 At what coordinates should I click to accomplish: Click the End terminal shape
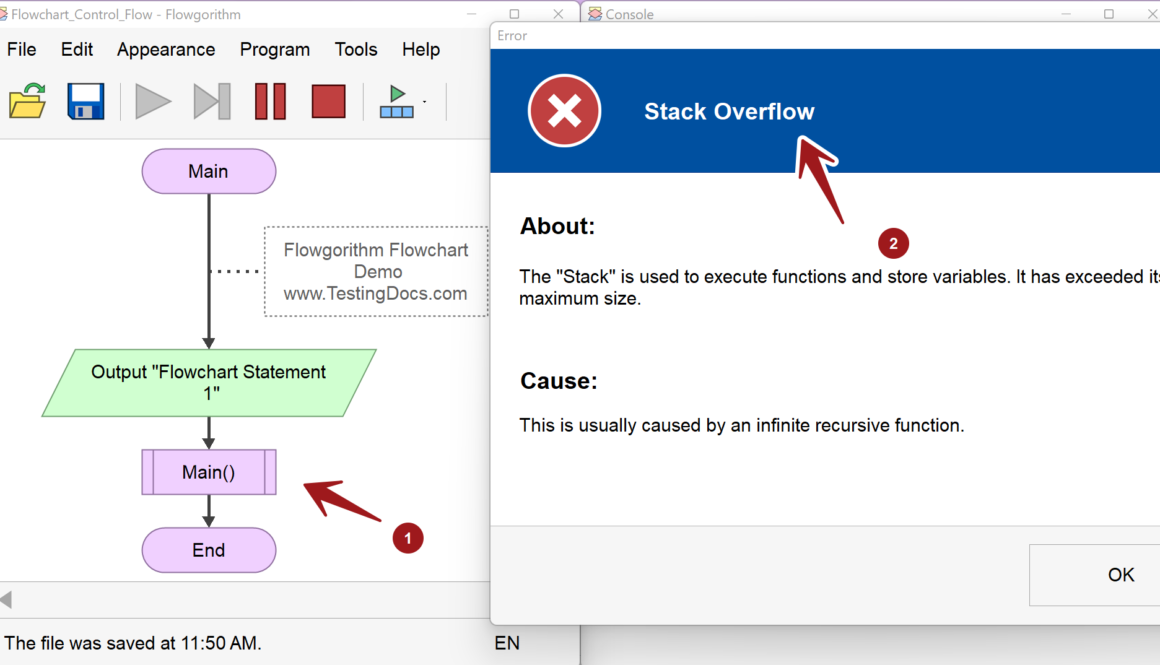pyautogui.click(x=209, y=550)
